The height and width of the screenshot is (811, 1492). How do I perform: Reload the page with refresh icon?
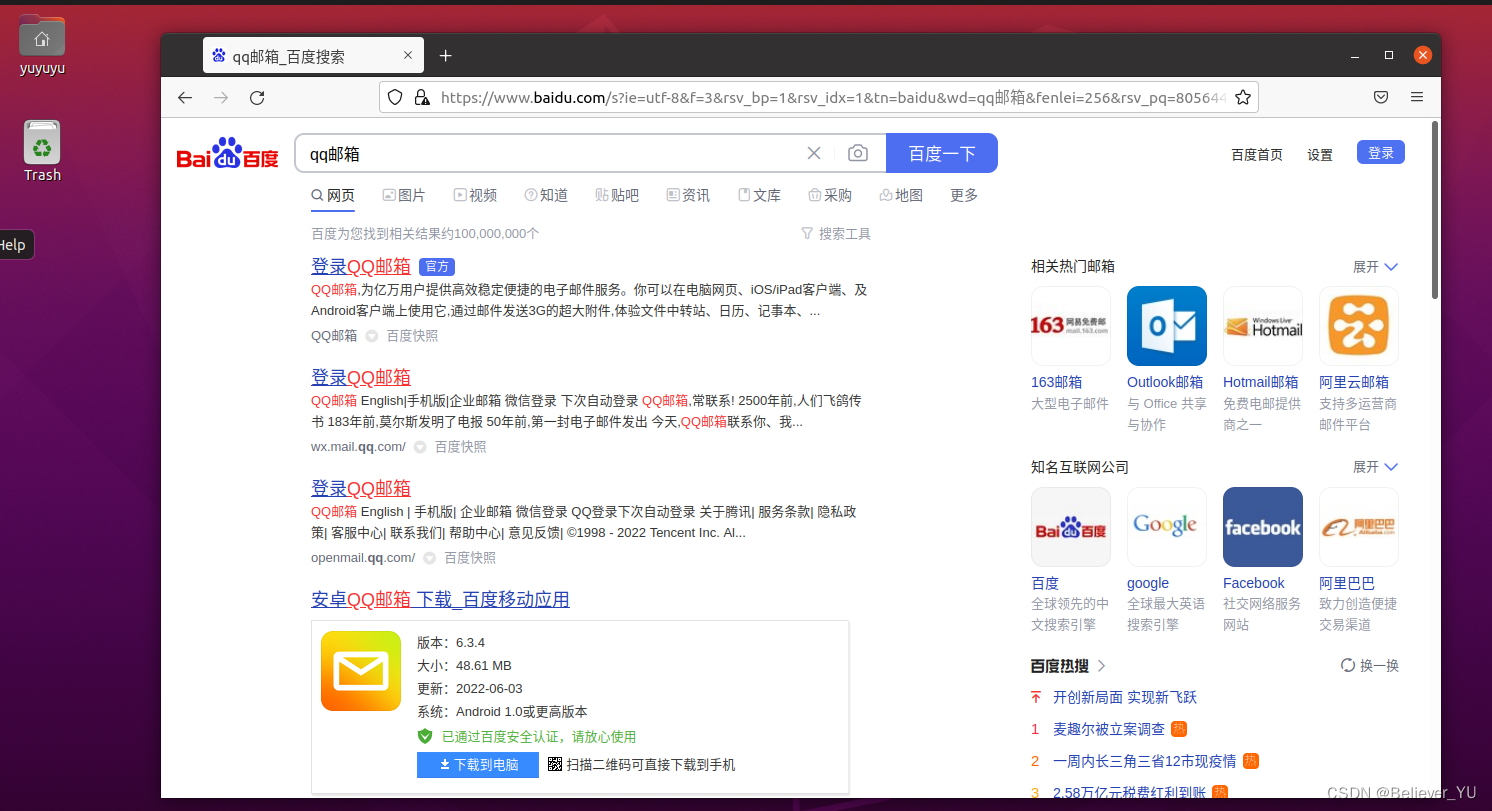[257, 97]
